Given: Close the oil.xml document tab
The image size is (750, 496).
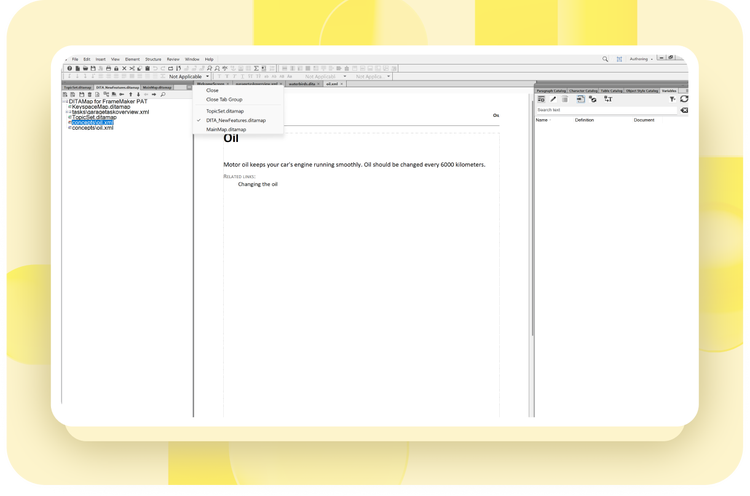Looking at the screenshot, I should click(x=342, y=84).
